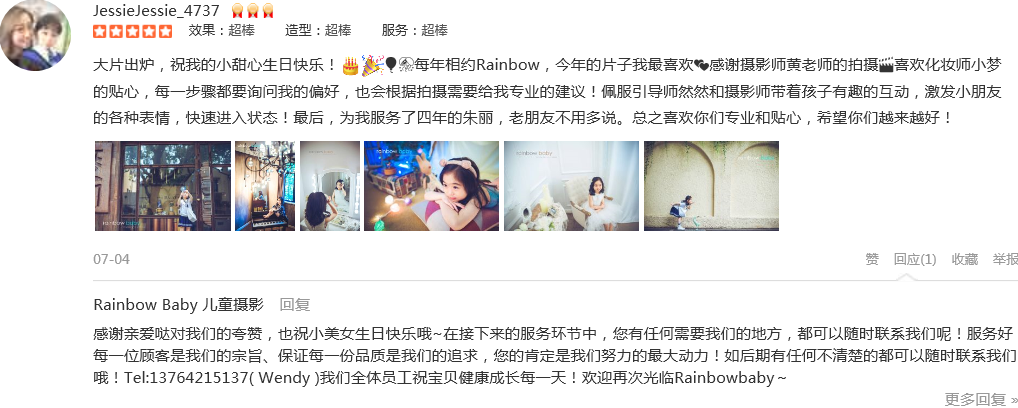Click the clapperboard emoji after 拍摄
Screen dimensions: 1018x408
[x=886, y=65]
